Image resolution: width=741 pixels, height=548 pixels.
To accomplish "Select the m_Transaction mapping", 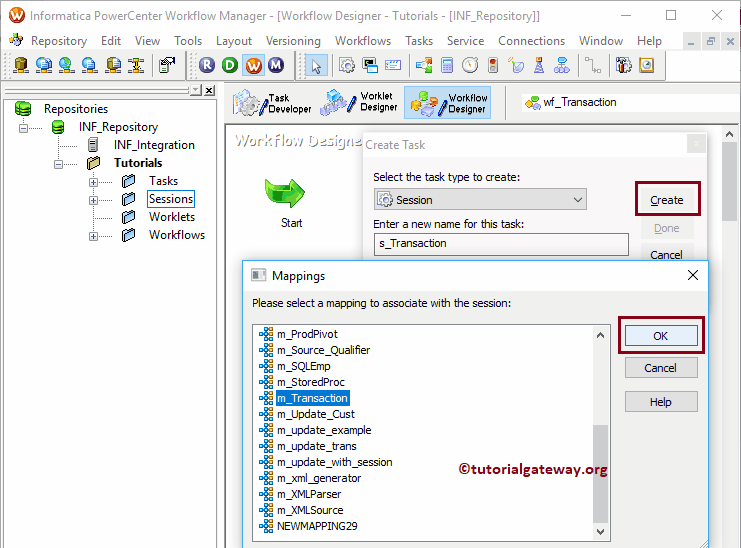I will 312,398.
